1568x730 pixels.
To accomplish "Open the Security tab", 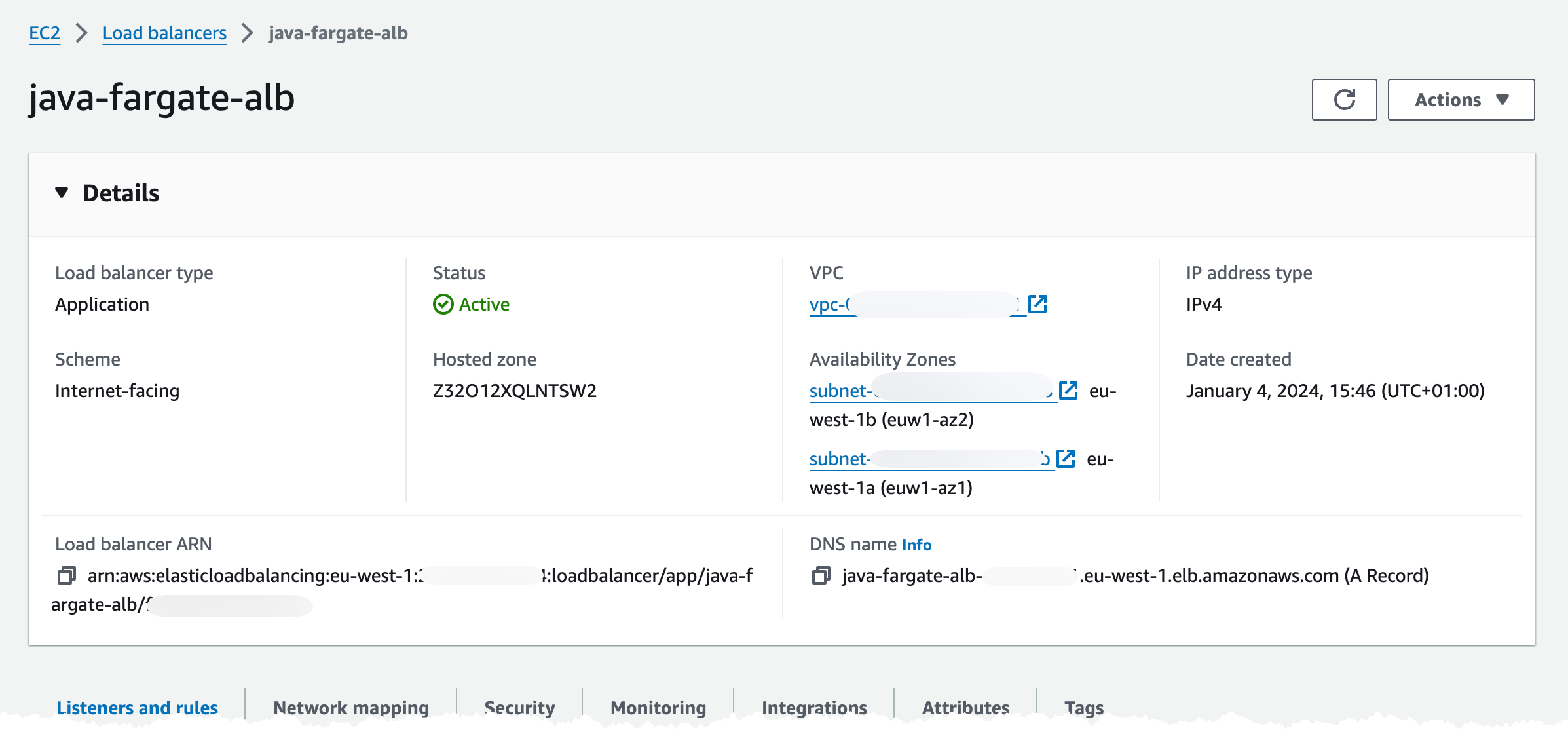I will coord(519,708).
